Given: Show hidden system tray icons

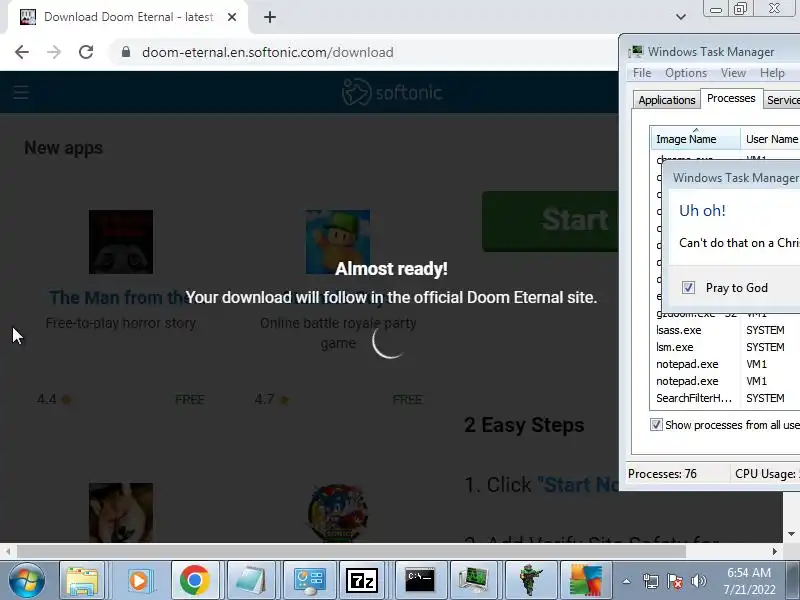Looking at the screenshot, I should 627,581.
